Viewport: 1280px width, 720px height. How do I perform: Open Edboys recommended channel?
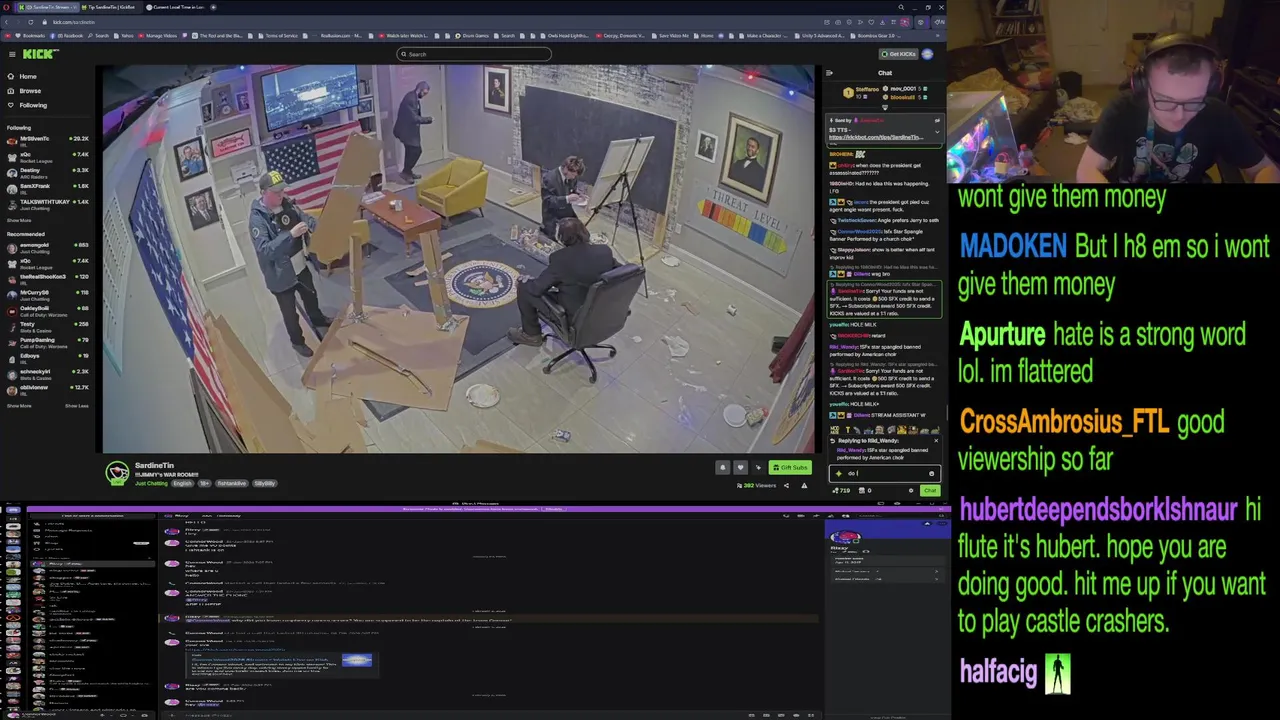point(47,357)
